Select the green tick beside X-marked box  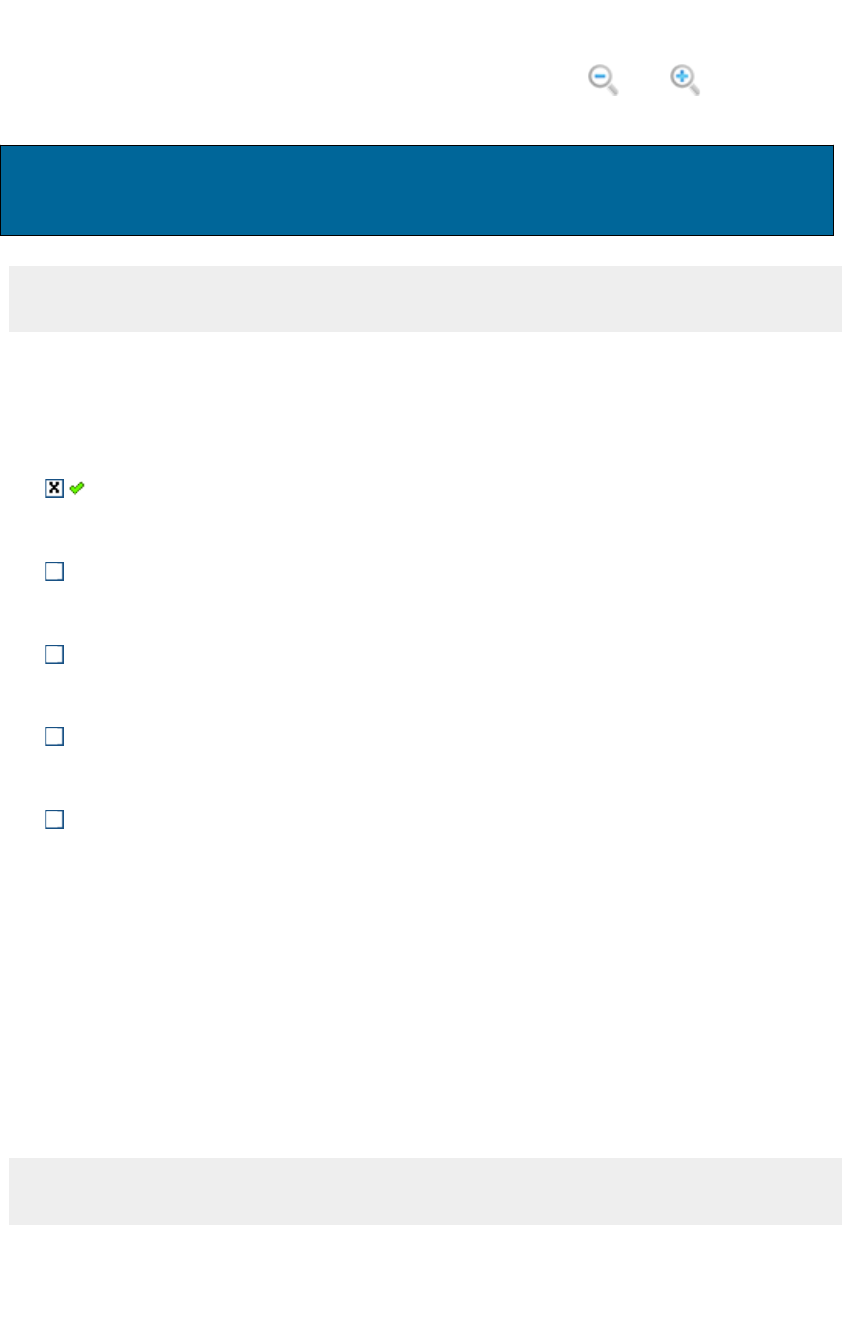77,488
